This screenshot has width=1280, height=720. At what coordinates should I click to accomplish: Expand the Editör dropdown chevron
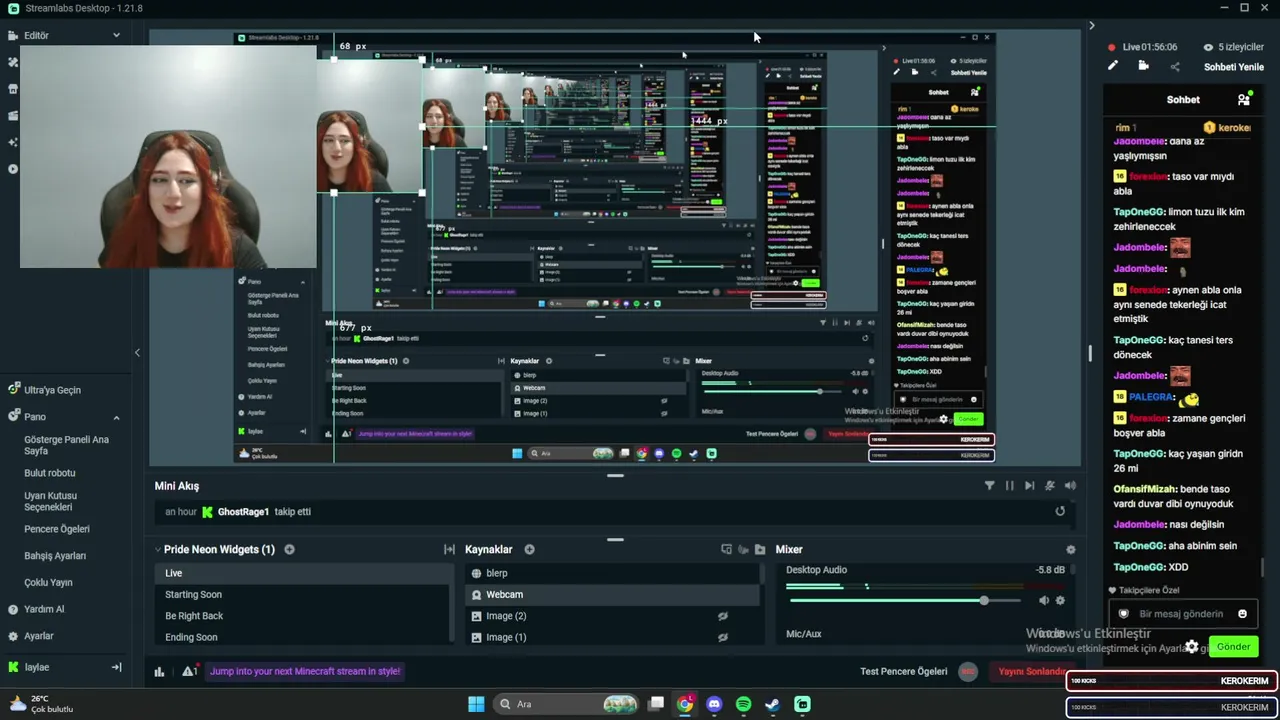point(116,35)
